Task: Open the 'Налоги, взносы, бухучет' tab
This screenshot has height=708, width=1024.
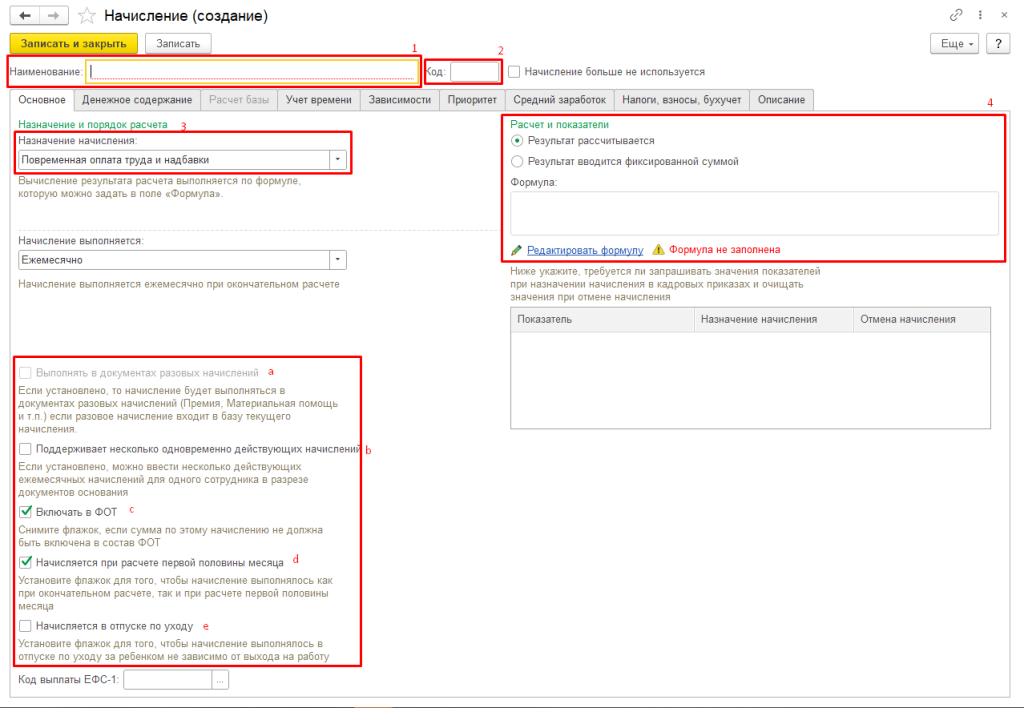Action: click(x=681, y=100)
